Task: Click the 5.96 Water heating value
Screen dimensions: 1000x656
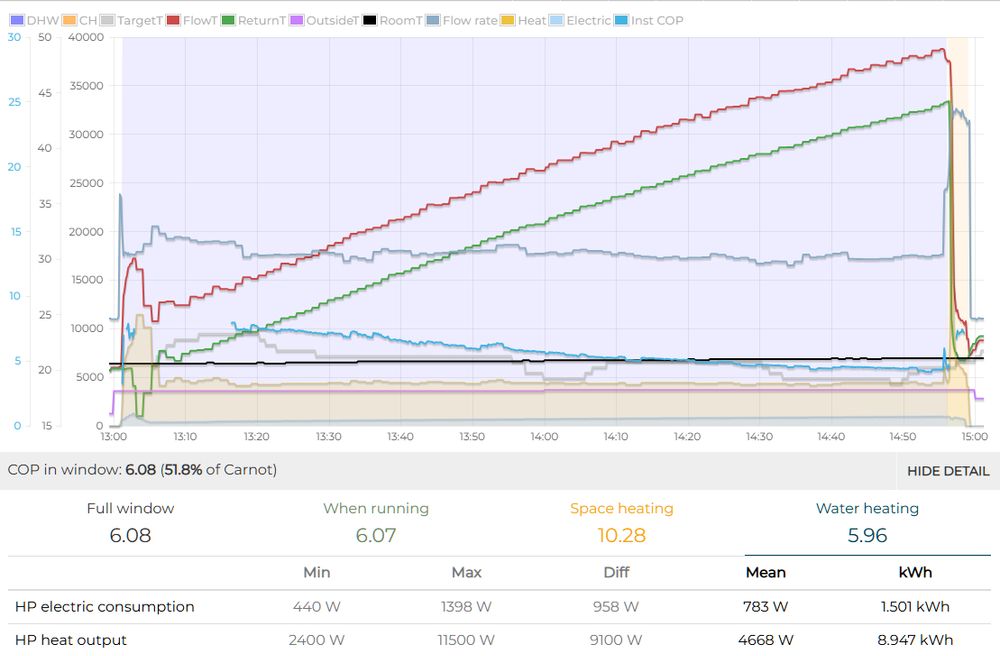Action: coord(867,535)
